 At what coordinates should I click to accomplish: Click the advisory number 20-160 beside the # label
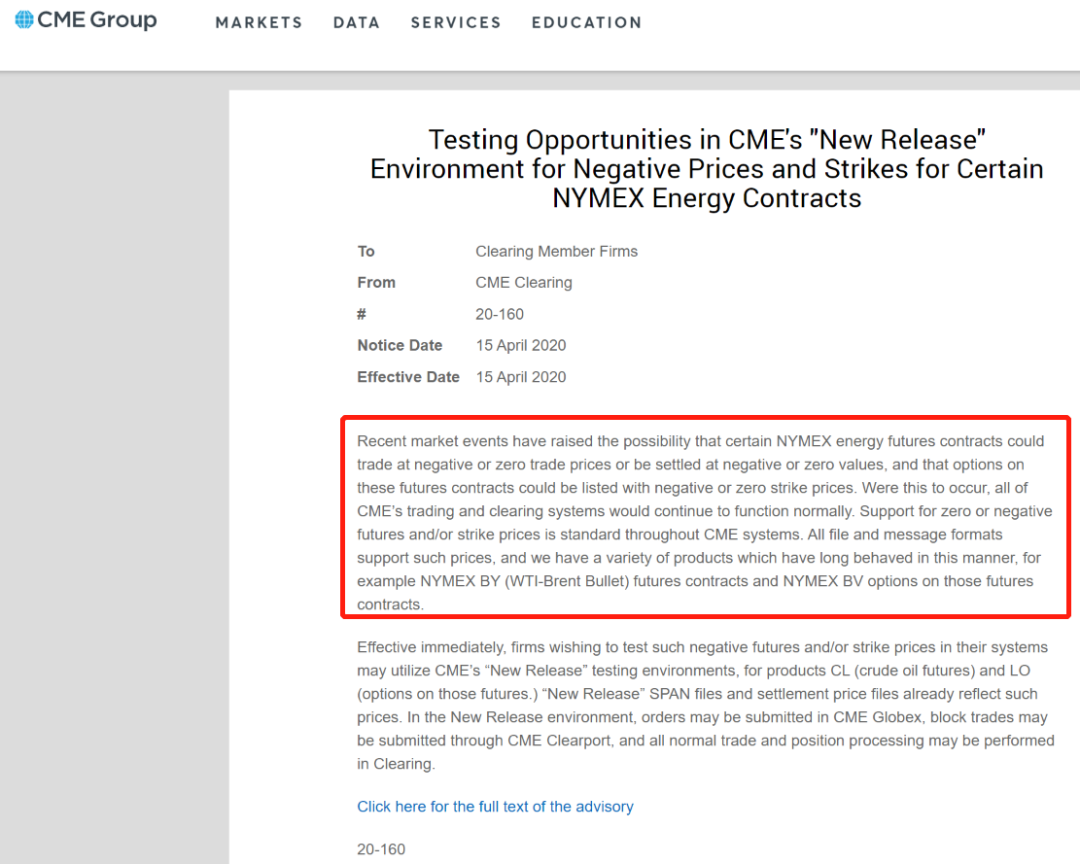tap(499, 314)
